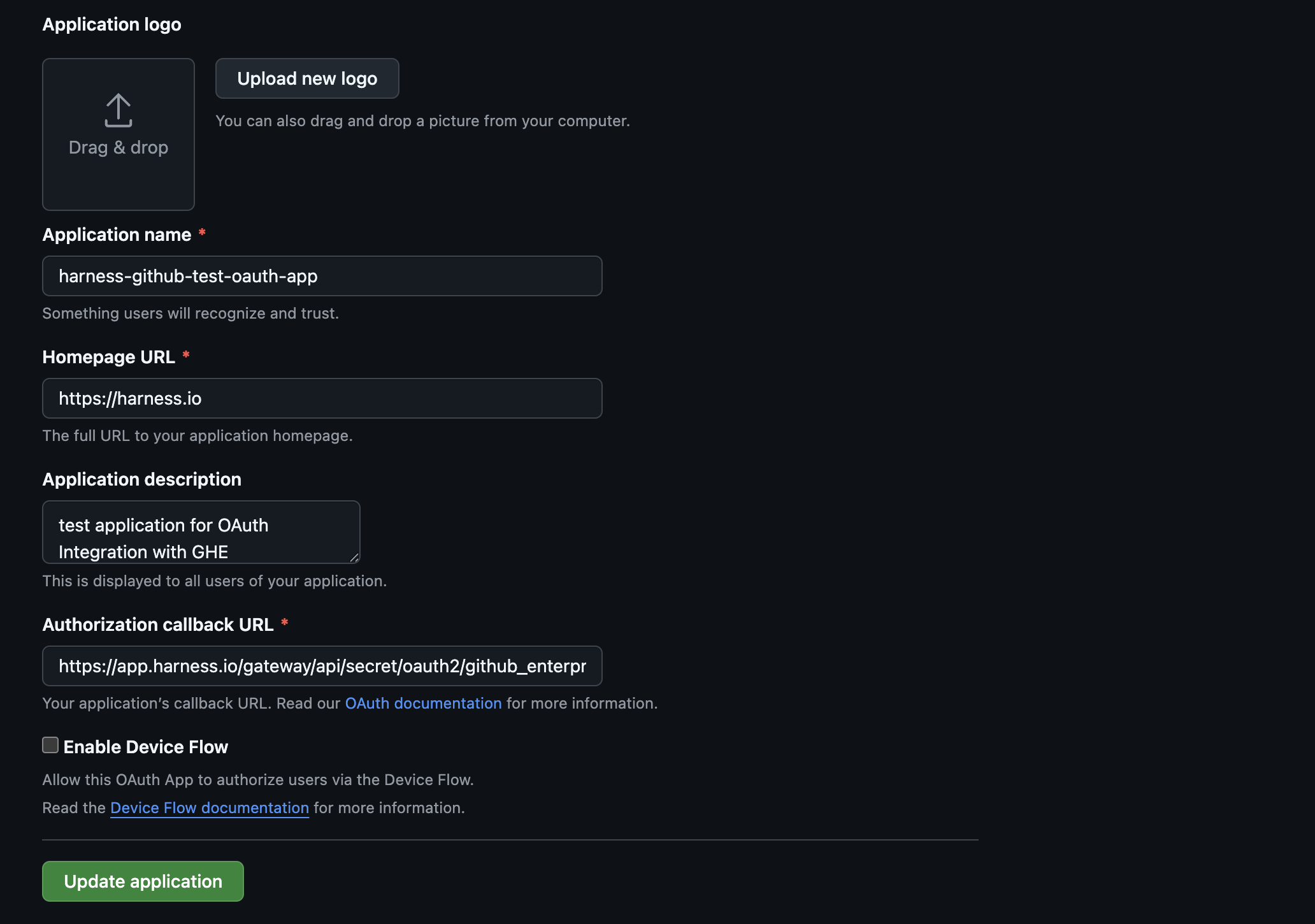
Task: Click the Application name label
Action: point(117,235)
